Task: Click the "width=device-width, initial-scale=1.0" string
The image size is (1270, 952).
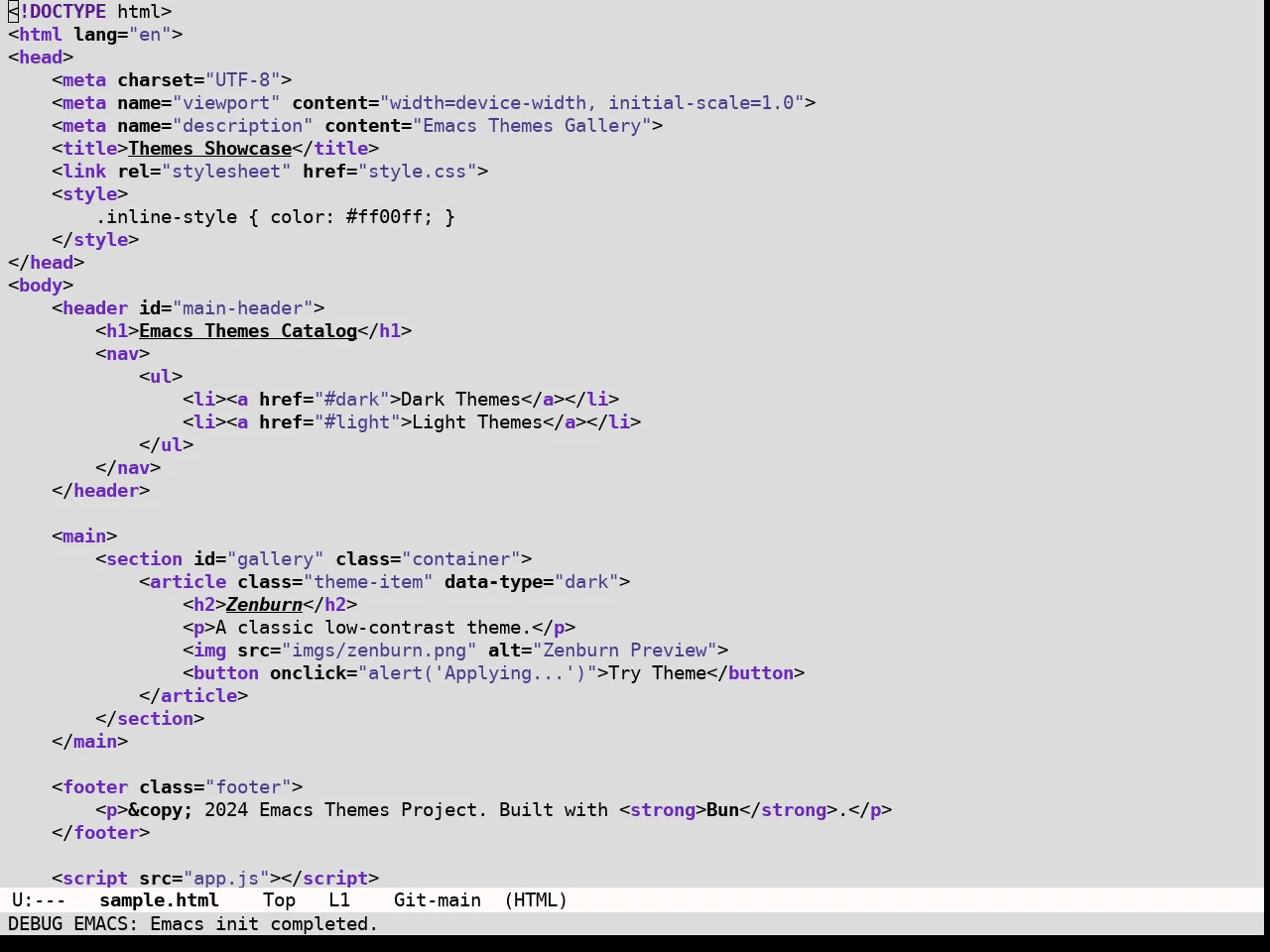Action: click(x=591, y=103)
